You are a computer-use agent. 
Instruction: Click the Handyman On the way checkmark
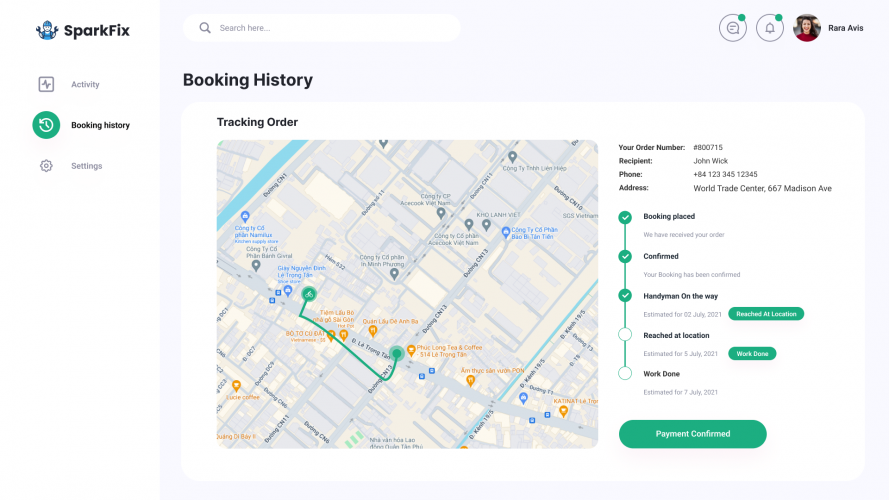(625, 295)
